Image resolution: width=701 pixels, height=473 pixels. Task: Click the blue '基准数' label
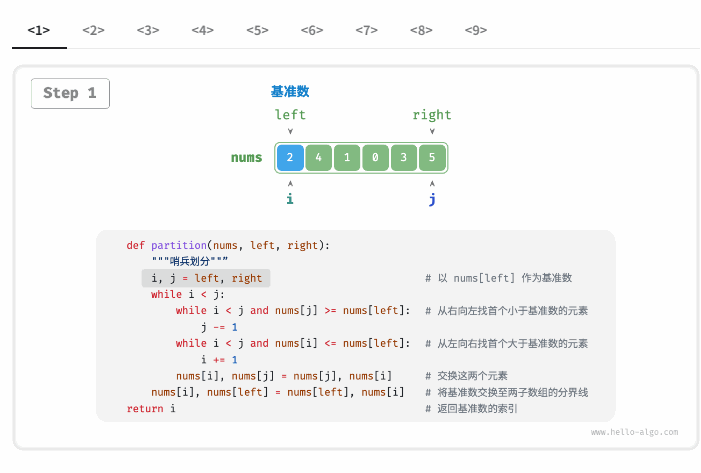click(290, 92)
